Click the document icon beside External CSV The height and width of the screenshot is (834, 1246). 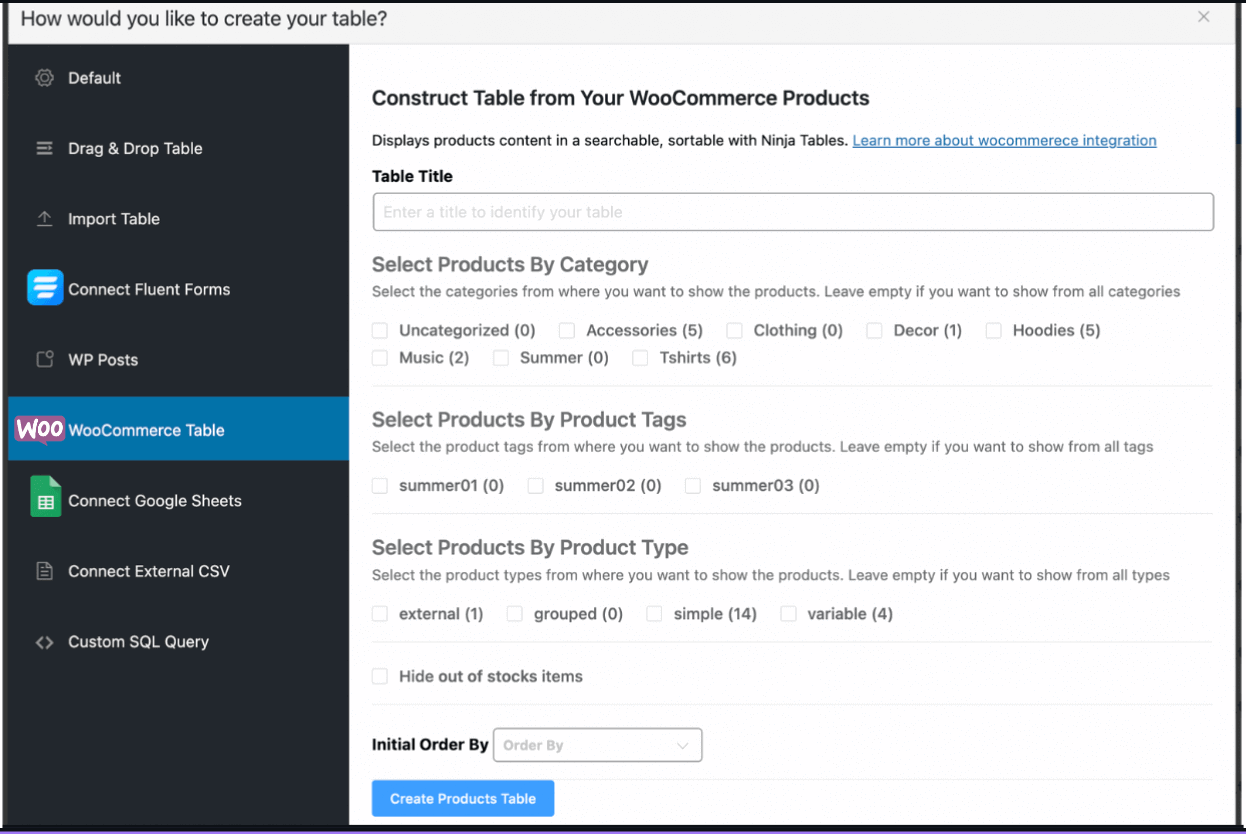click(x=44, y=571)
